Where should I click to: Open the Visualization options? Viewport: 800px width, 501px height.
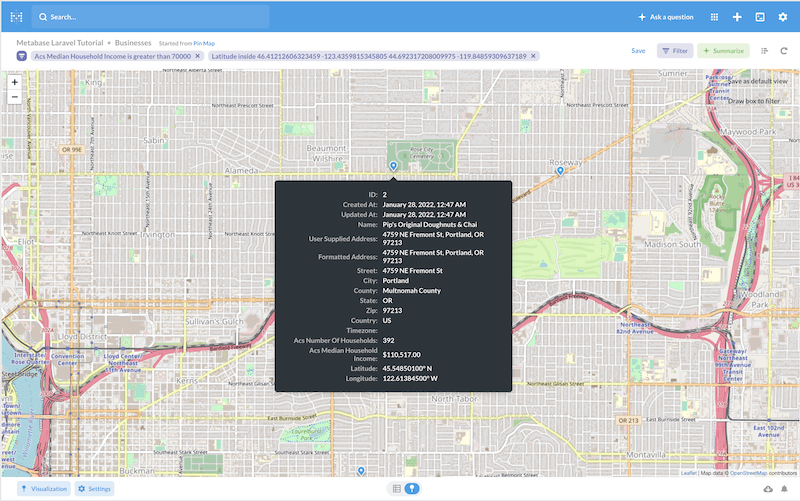(44, 489)
